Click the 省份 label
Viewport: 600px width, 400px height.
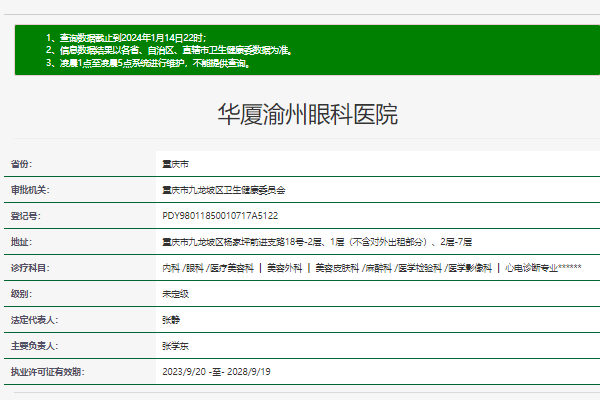(x=21, y=164)
